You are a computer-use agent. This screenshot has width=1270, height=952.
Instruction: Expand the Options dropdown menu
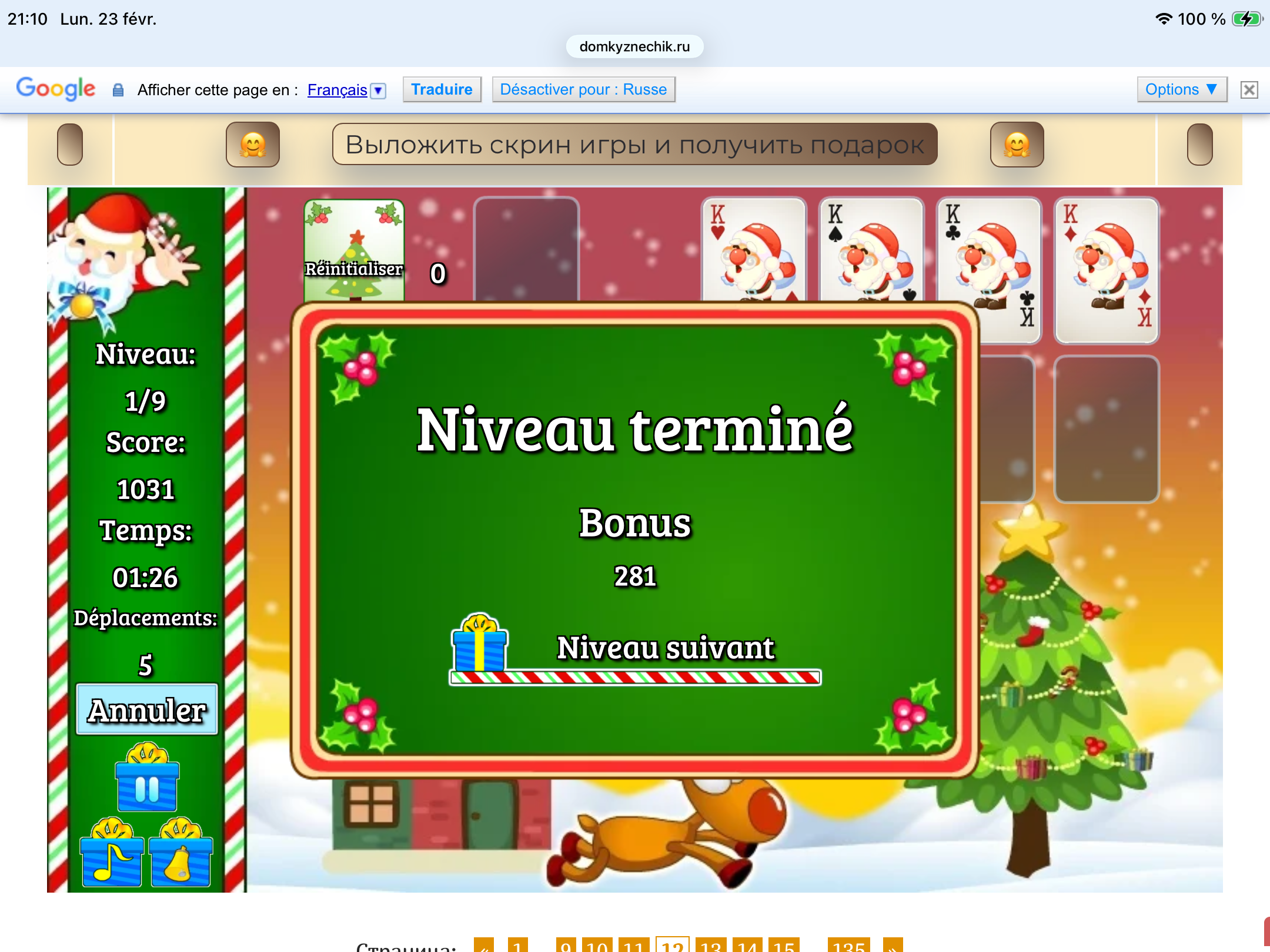click(1181, 89)
